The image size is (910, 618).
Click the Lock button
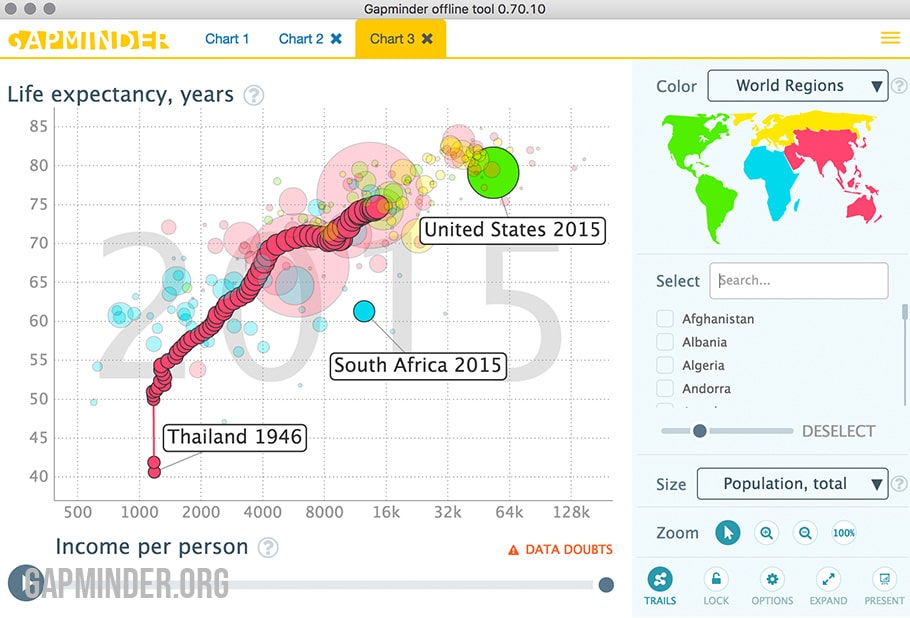tap(716, 586)
